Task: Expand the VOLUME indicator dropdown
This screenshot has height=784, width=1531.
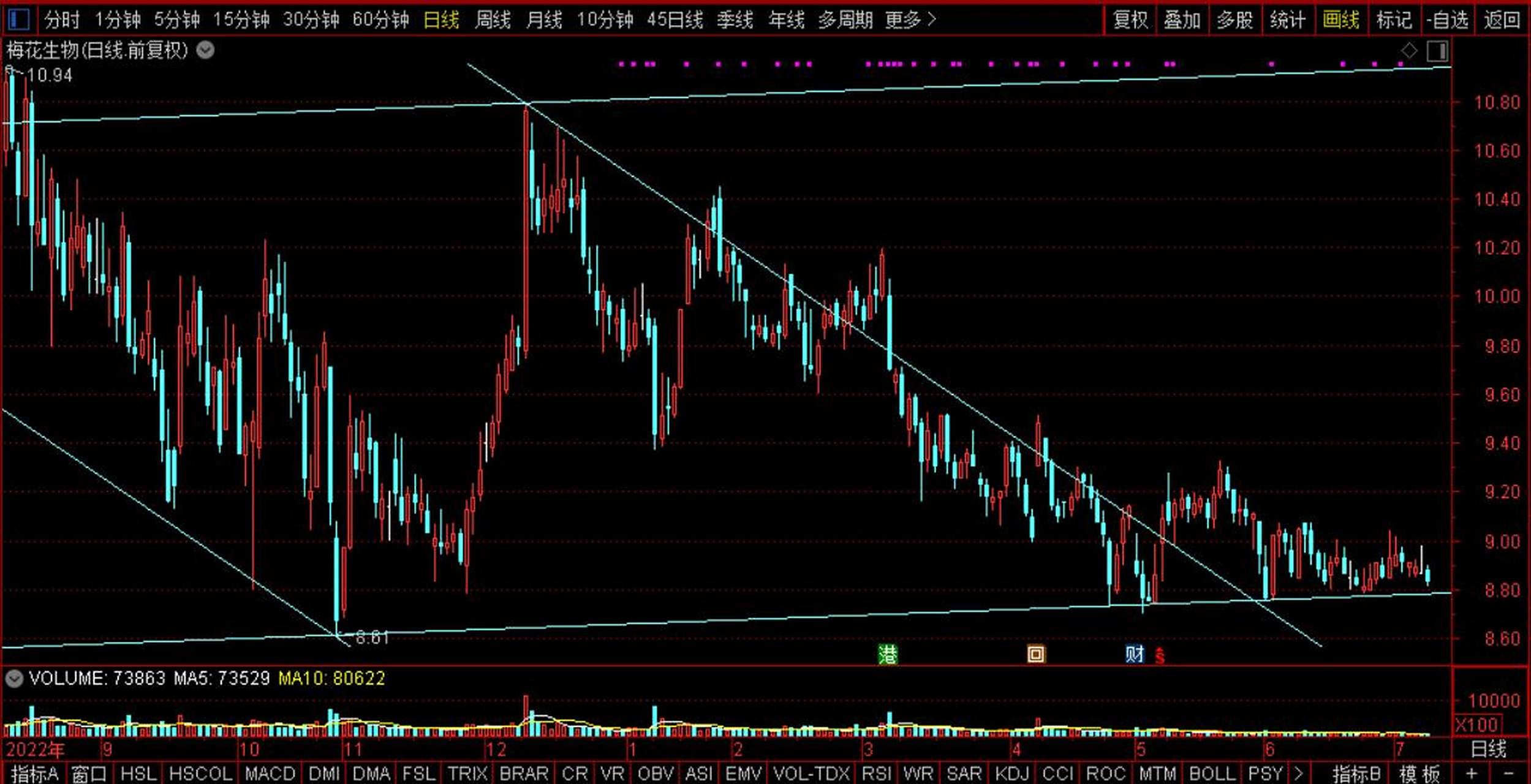Action: (13, 678)
